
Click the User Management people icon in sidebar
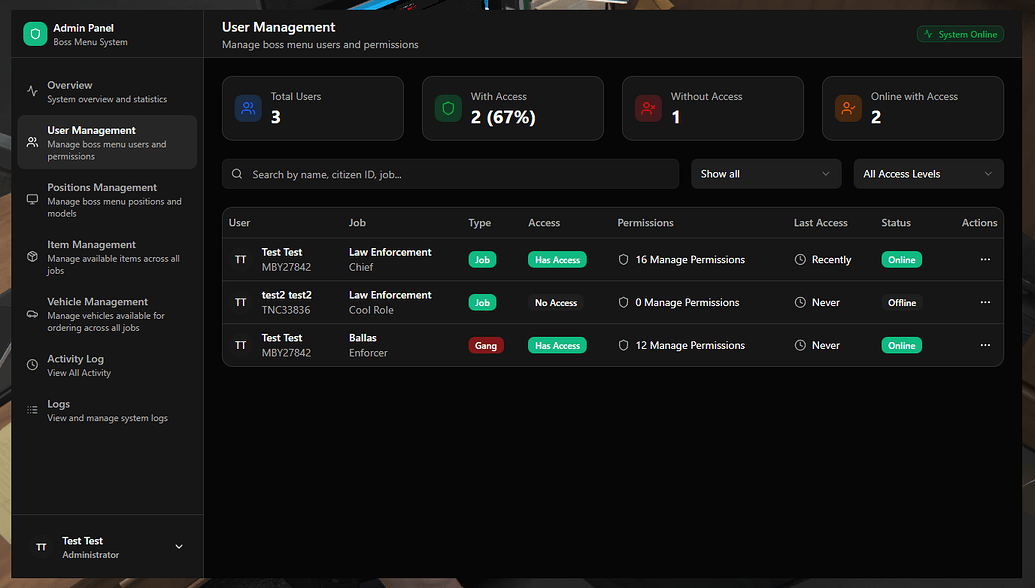[x=32, y=142]
